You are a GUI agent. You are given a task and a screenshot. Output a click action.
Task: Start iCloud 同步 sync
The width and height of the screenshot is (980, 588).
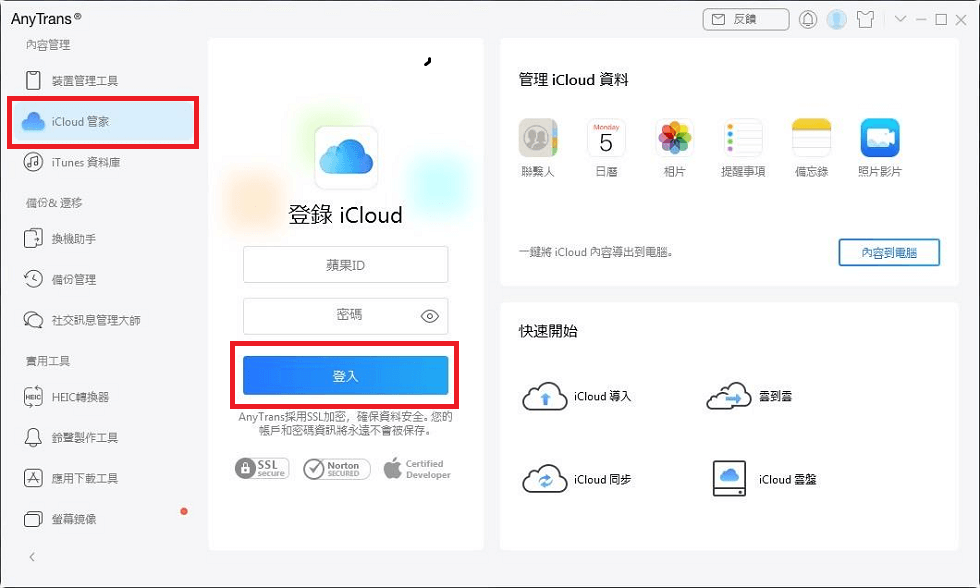[576, 479]
